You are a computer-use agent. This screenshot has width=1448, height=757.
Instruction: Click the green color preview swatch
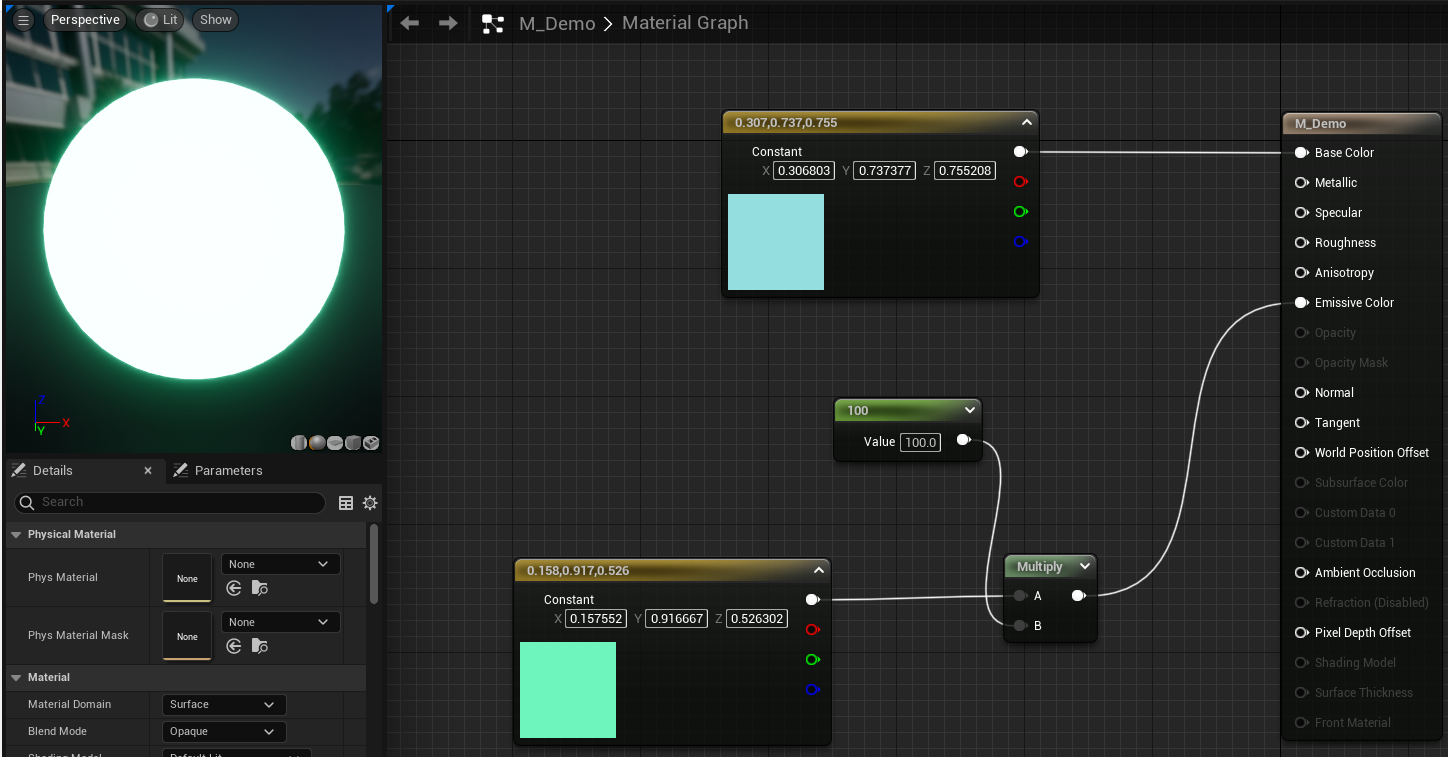(568, 690)
